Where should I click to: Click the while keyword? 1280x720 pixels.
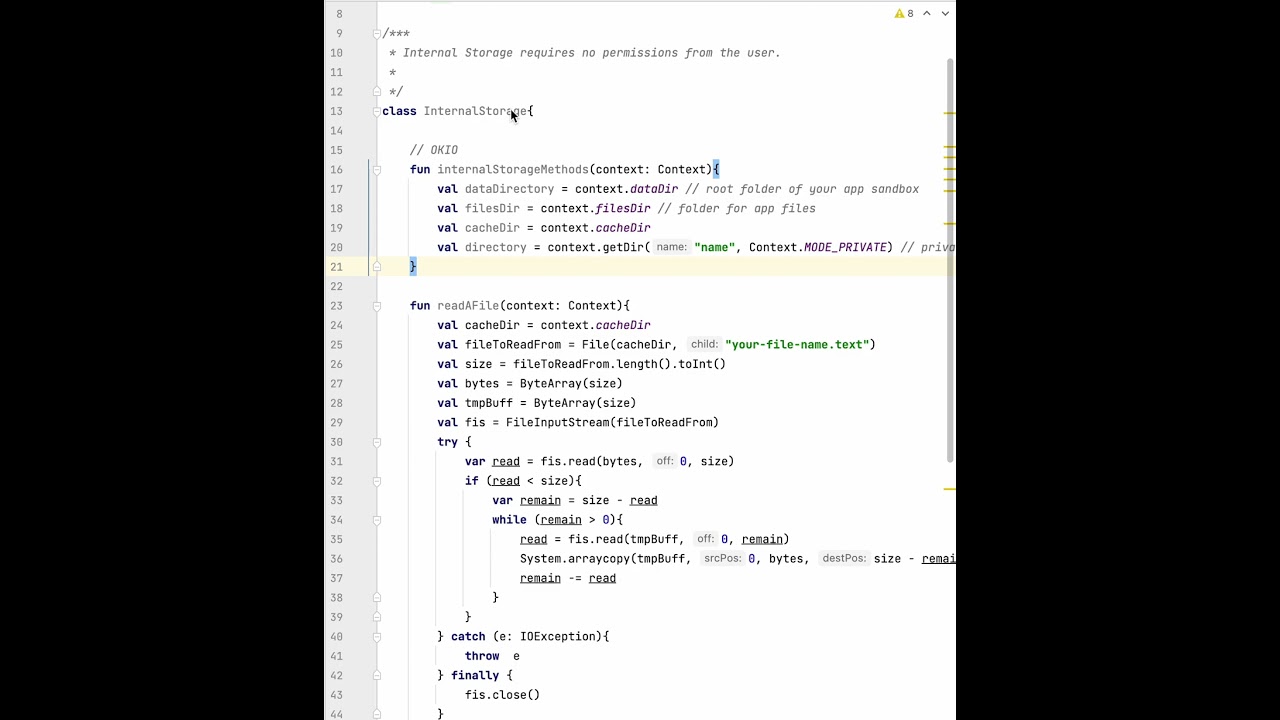click(509, 520)
